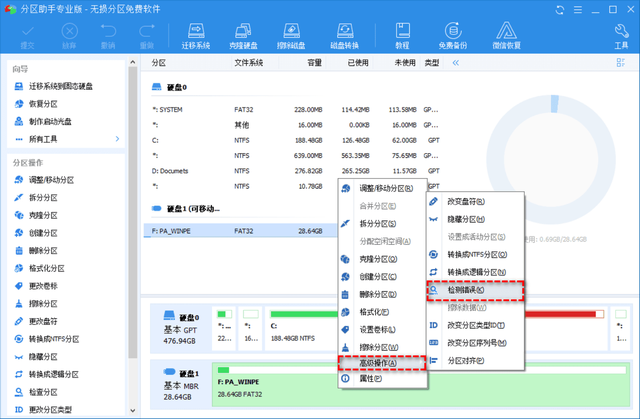Choose 改变盘符(R) in submenu
The image size is (640, 419).
click(476, 201)
